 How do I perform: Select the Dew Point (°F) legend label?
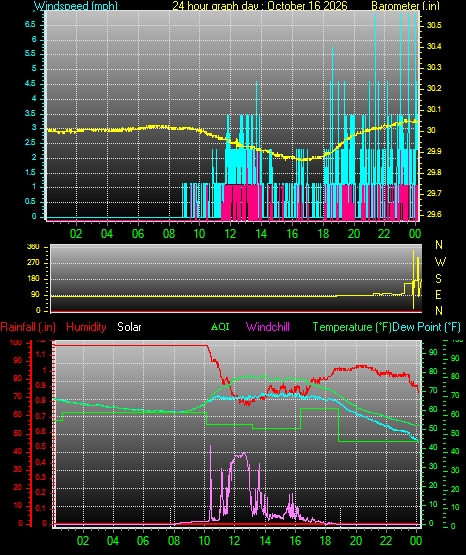click(x=426, y=327)
